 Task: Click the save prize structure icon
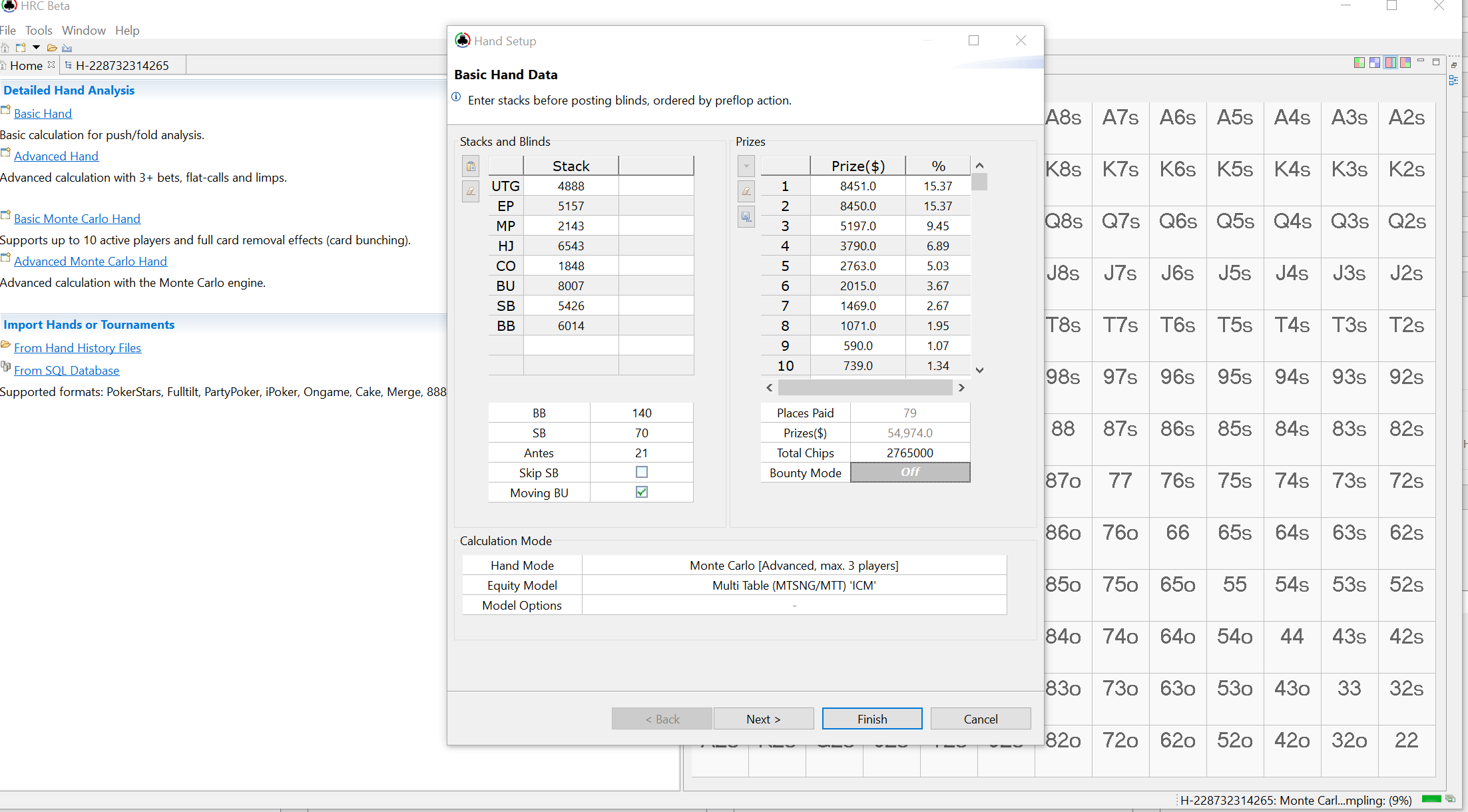(x=746, y=217)
